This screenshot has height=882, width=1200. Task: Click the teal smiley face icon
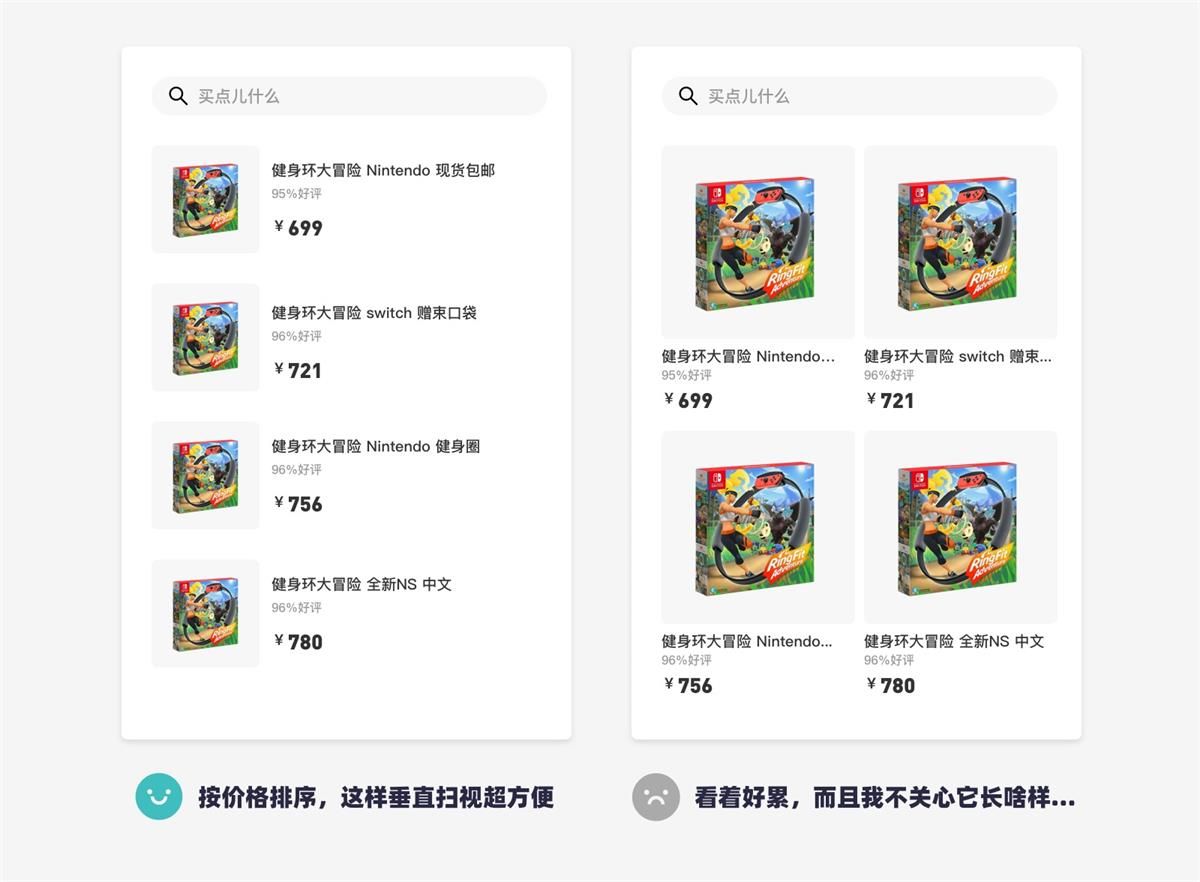(159, 797)
